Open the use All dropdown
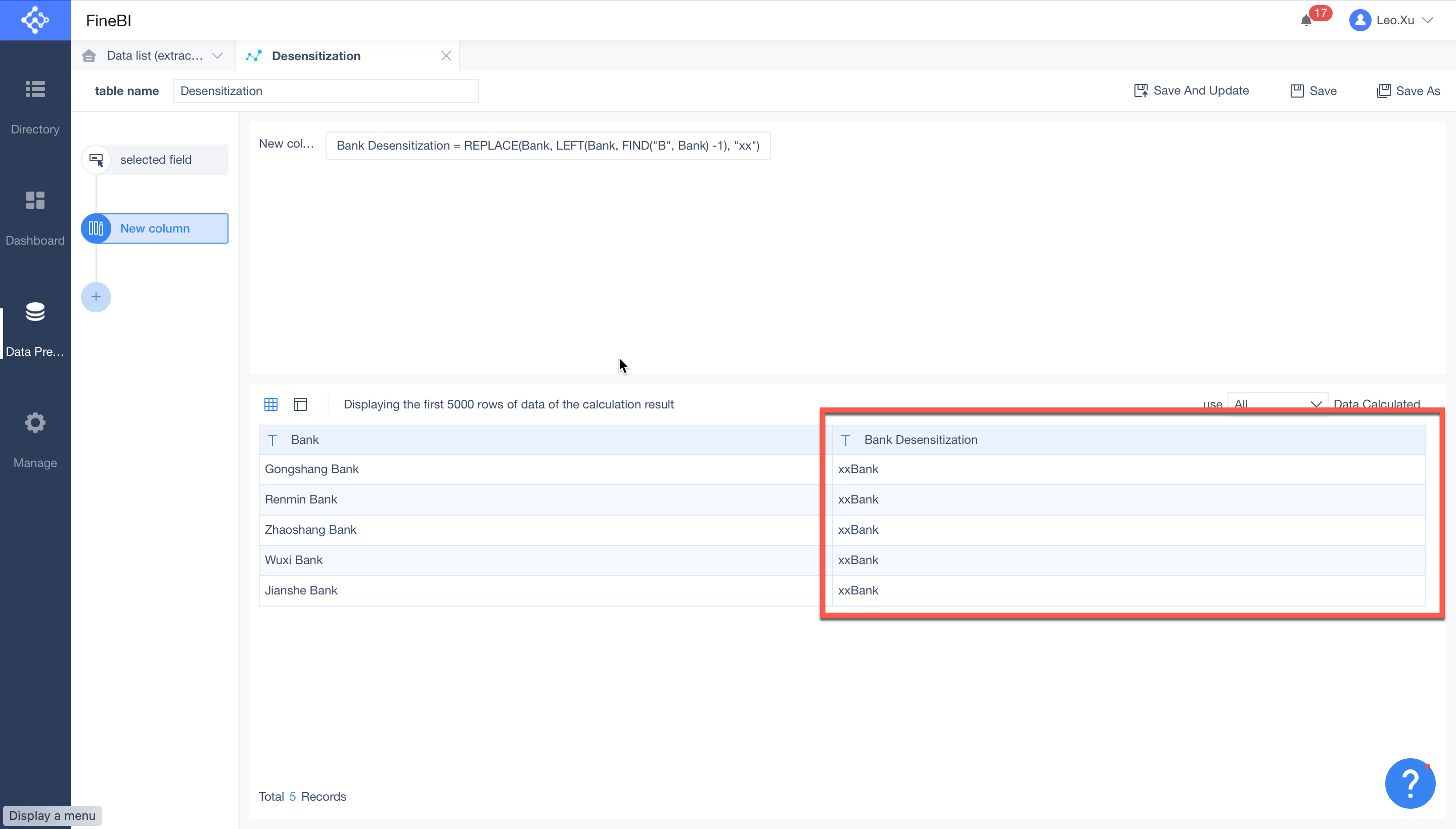 (1277, 404)
